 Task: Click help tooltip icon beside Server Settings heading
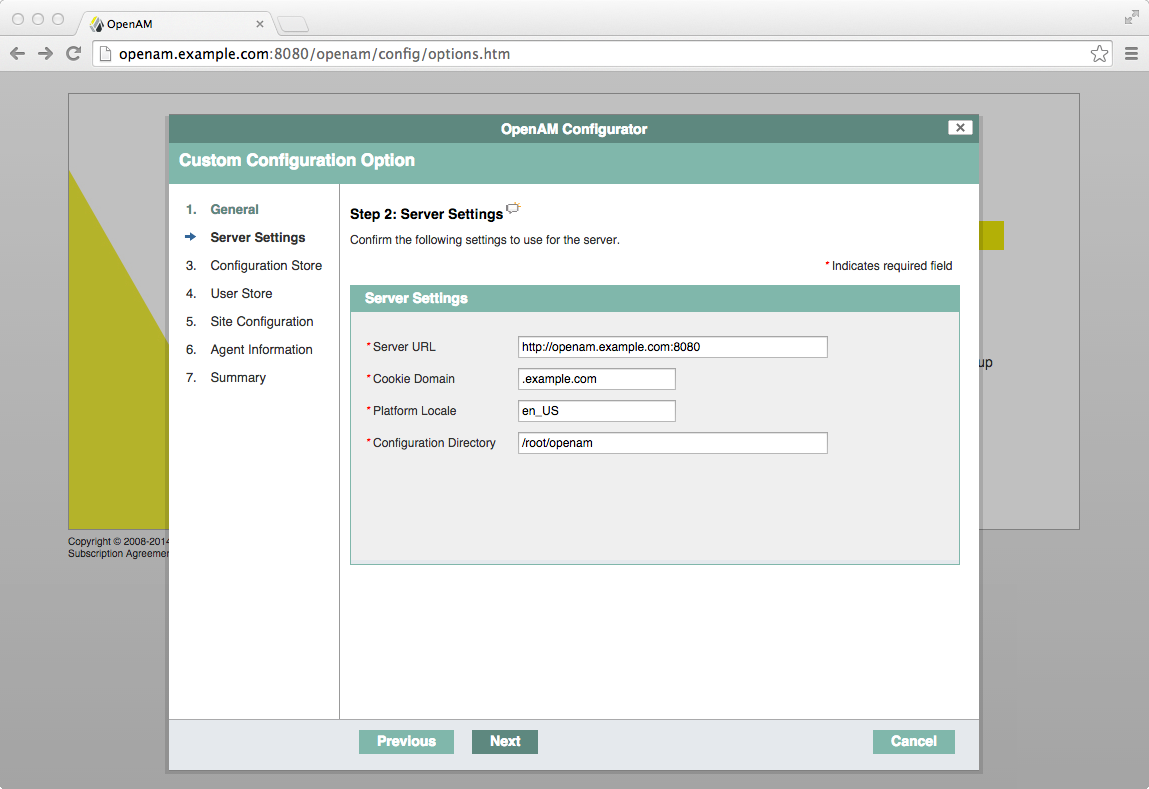[x=513, y=208]
